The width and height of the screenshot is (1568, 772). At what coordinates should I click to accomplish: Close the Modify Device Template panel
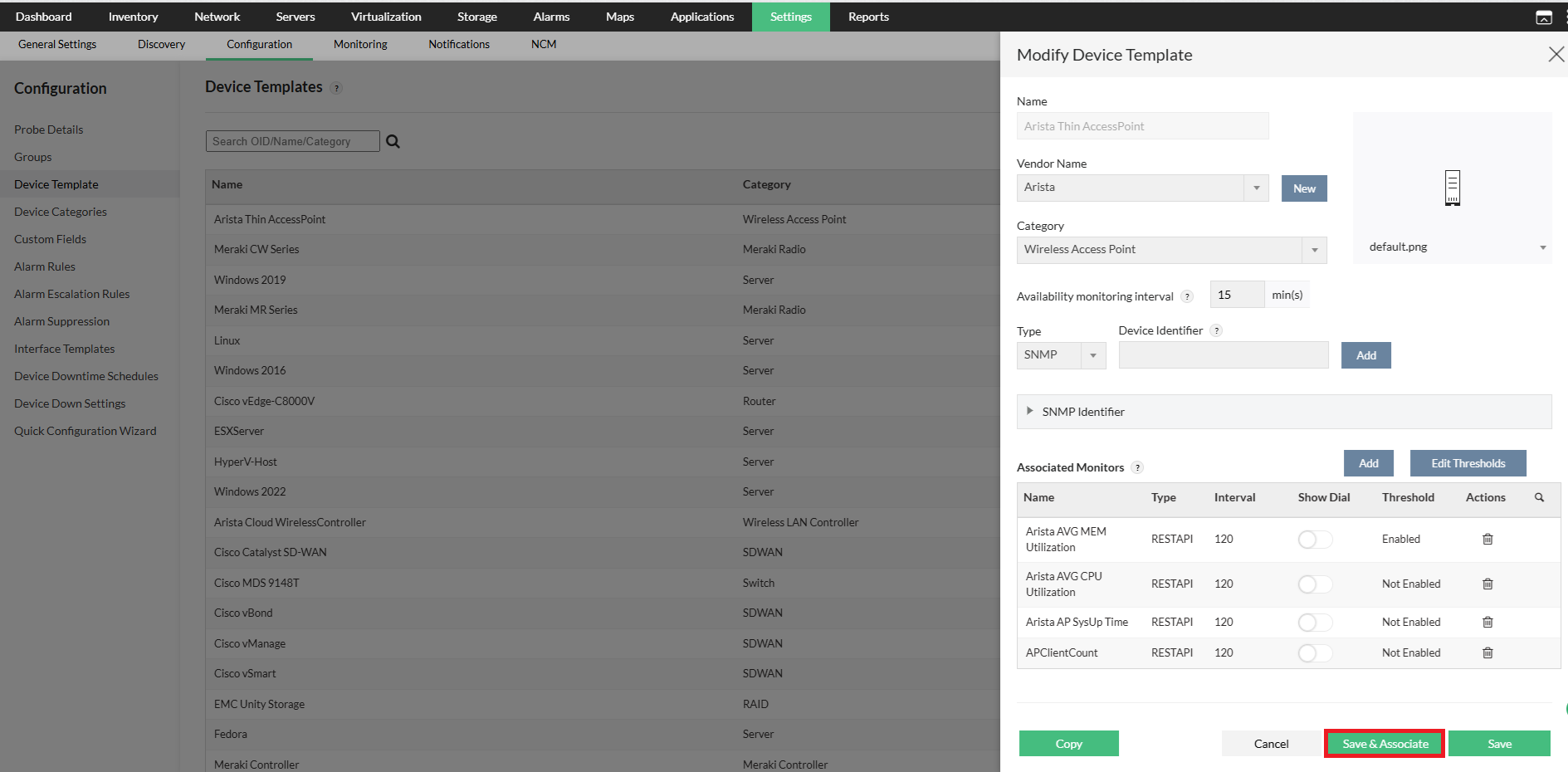pyautogui.click(x=1556, y=55)
